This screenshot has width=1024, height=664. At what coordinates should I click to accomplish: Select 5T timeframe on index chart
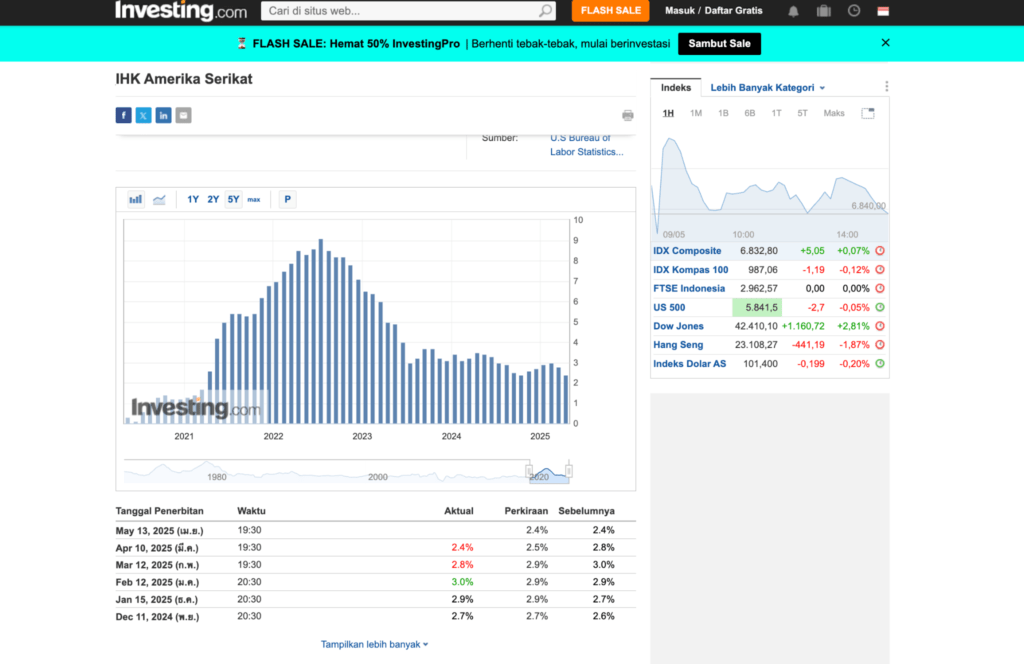click(x=803, y=114)
